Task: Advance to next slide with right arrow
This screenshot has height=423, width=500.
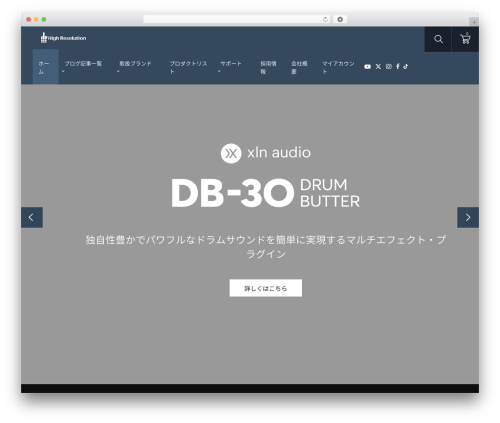Action: pos(468,217)
